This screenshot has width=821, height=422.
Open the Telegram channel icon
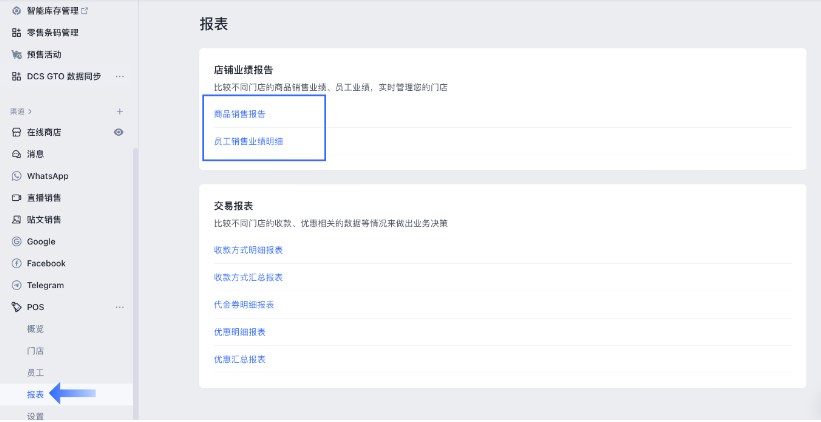[16, 286]
